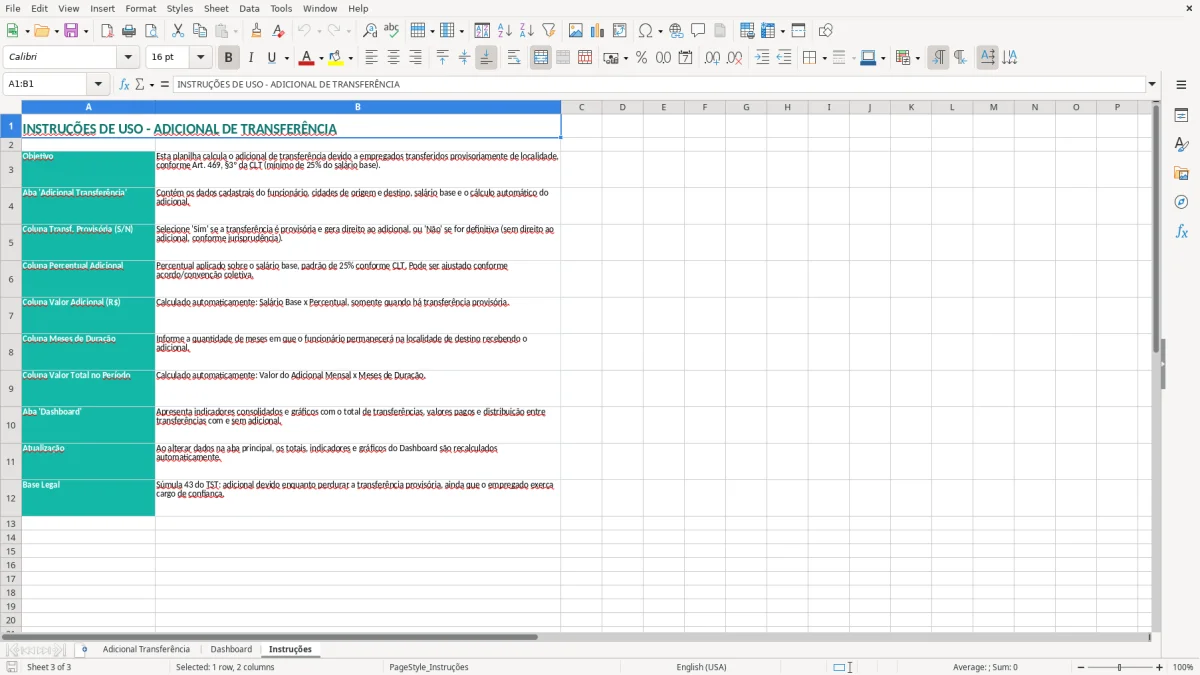1200x675 pixels.
Task: Click the Insert Hyperlink icon
Action: pyautogui.click(x=676, y=31)
